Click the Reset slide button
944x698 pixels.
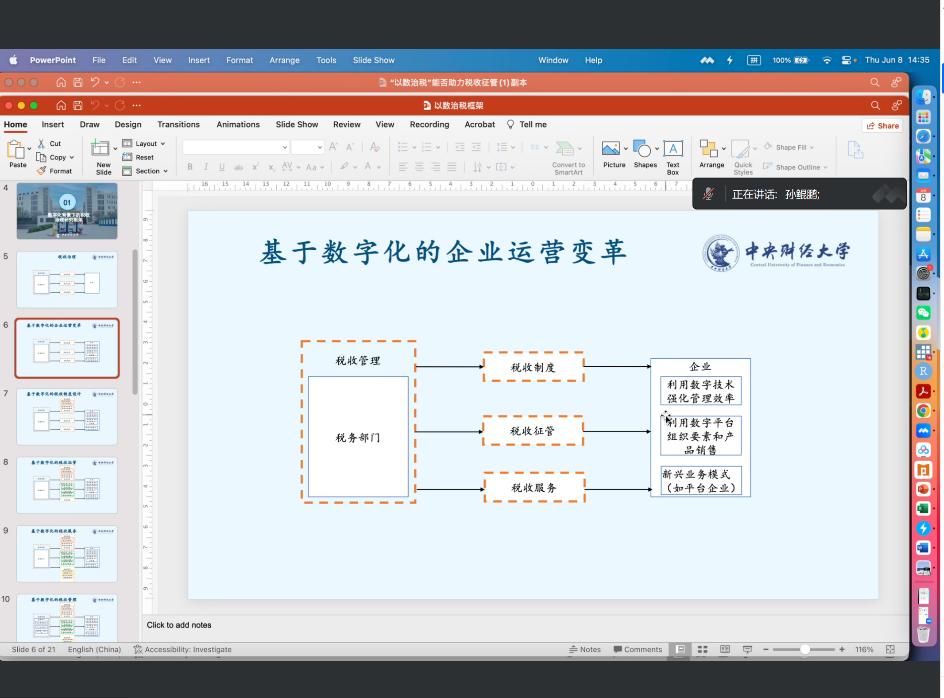click(144, 157)
